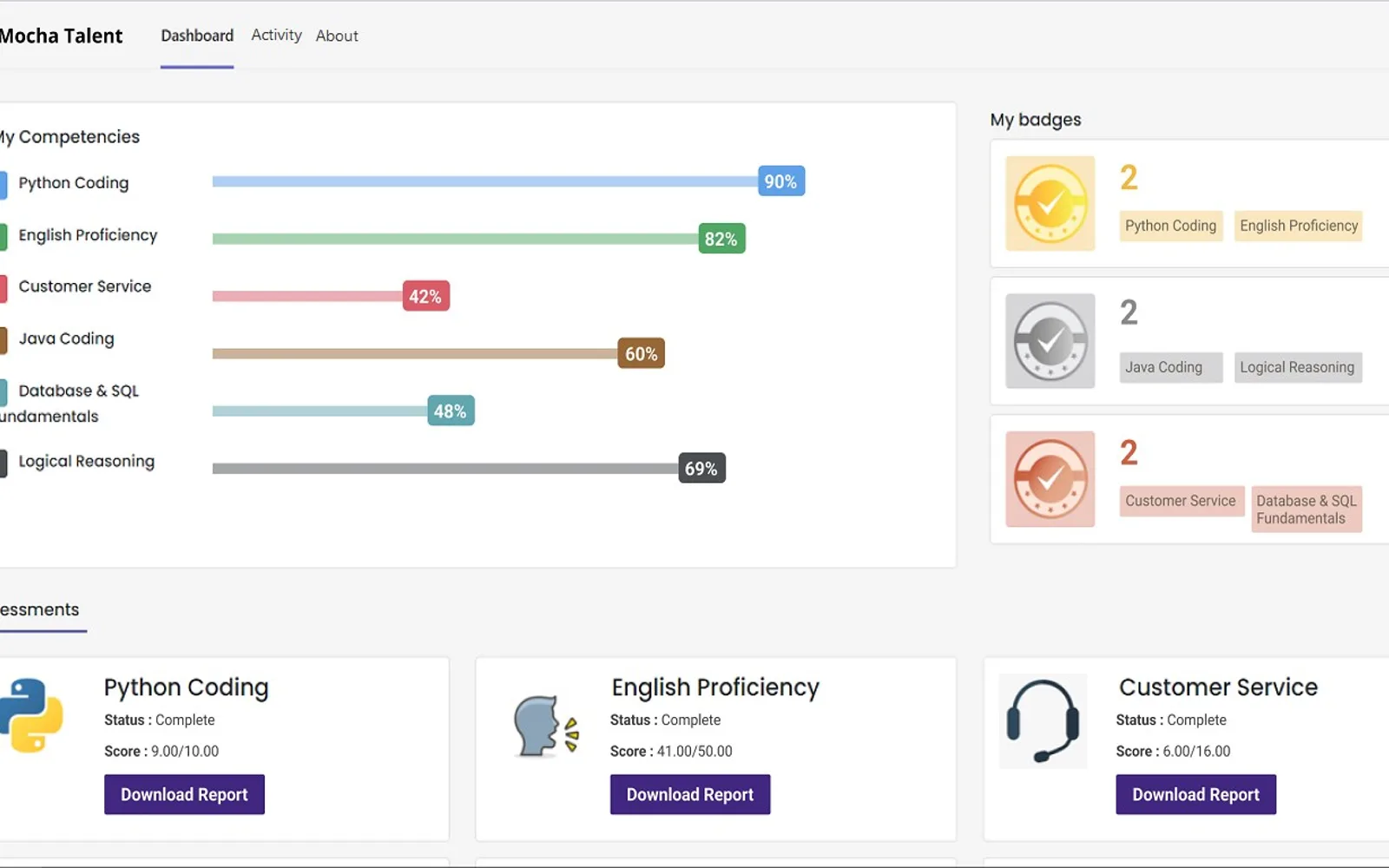Click the Database & SQL Fundamentals badge tag

pos(1307,509)
